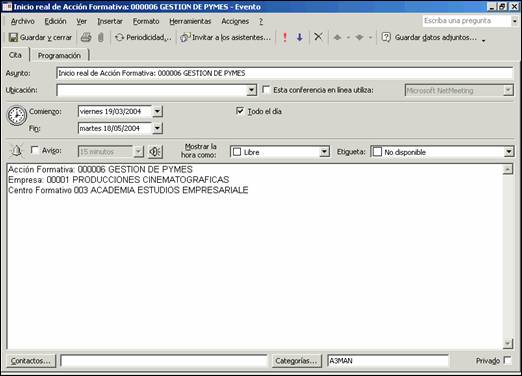Delete the event with the X icon

318,37
